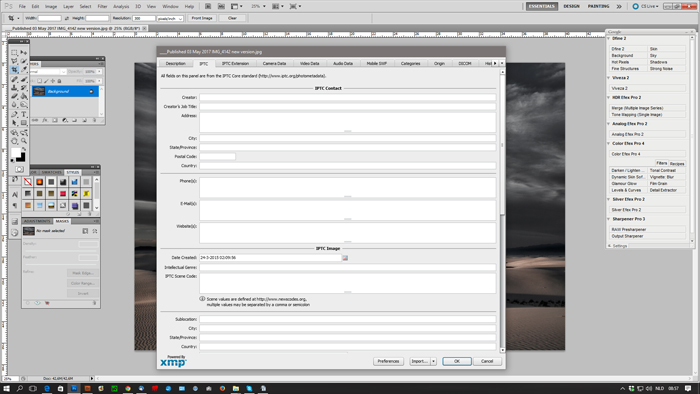Collapse the Silver Efex Pro 2 section

[609, 199]
